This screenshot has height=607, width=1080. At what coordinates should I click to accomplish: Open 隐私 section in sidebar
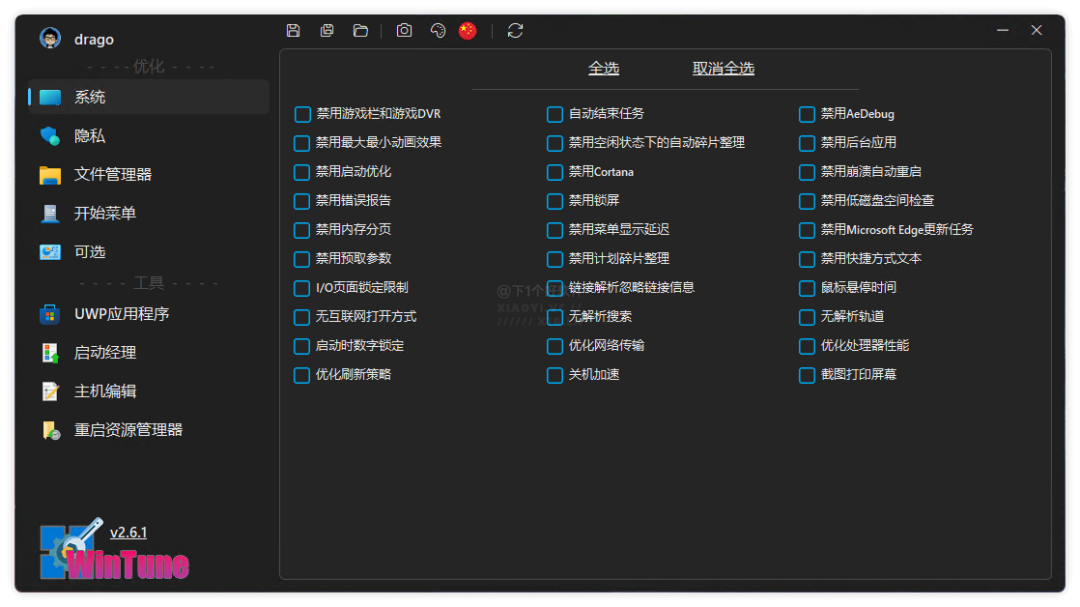(149, 136)
